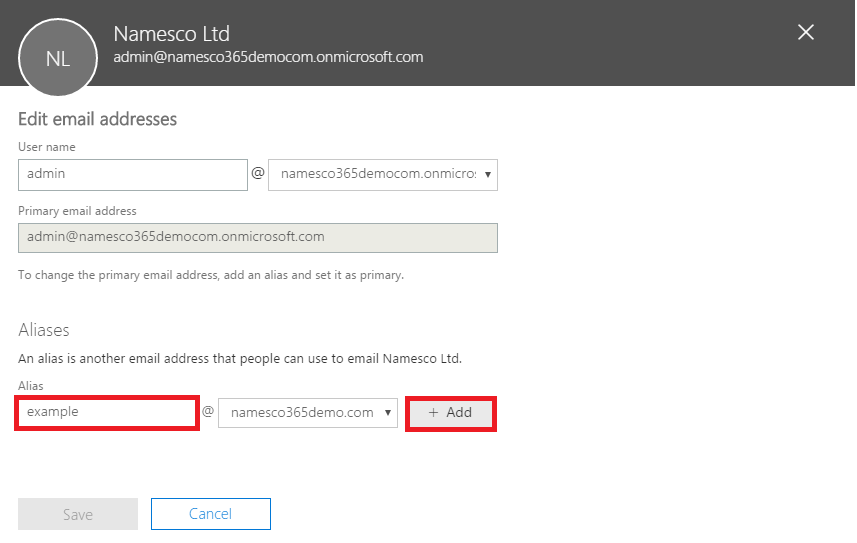Click the small Alias label above example
Viewport: 857px width, 543px height.
31,385
